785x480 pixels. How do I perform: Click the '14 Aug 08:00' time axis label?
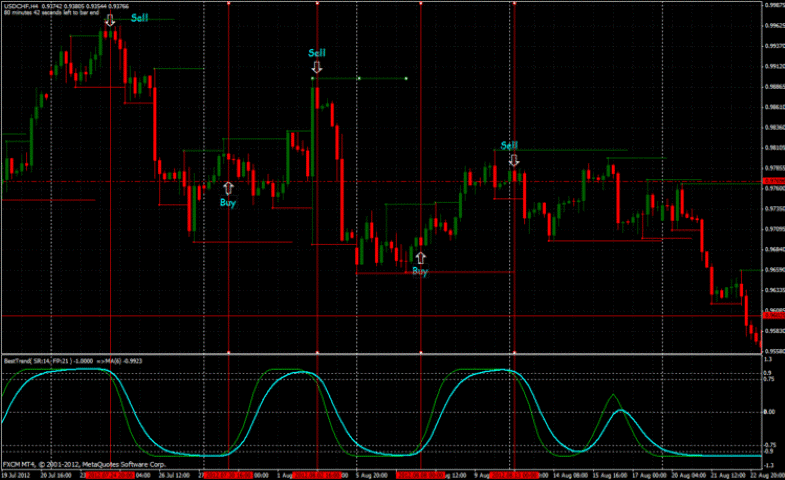[570, 475]
